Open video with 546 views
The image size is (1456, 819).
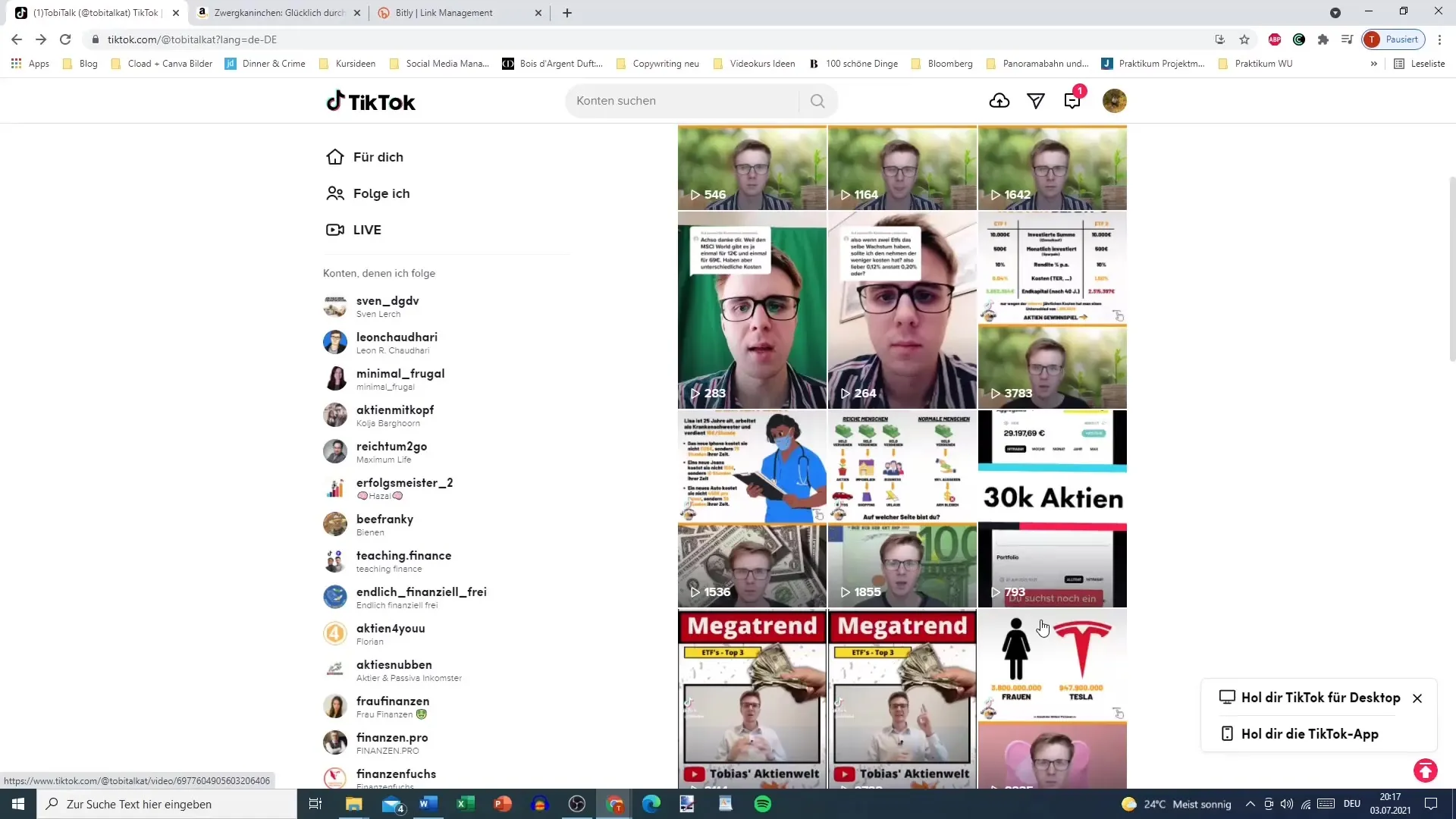click(x=752, y=168)
